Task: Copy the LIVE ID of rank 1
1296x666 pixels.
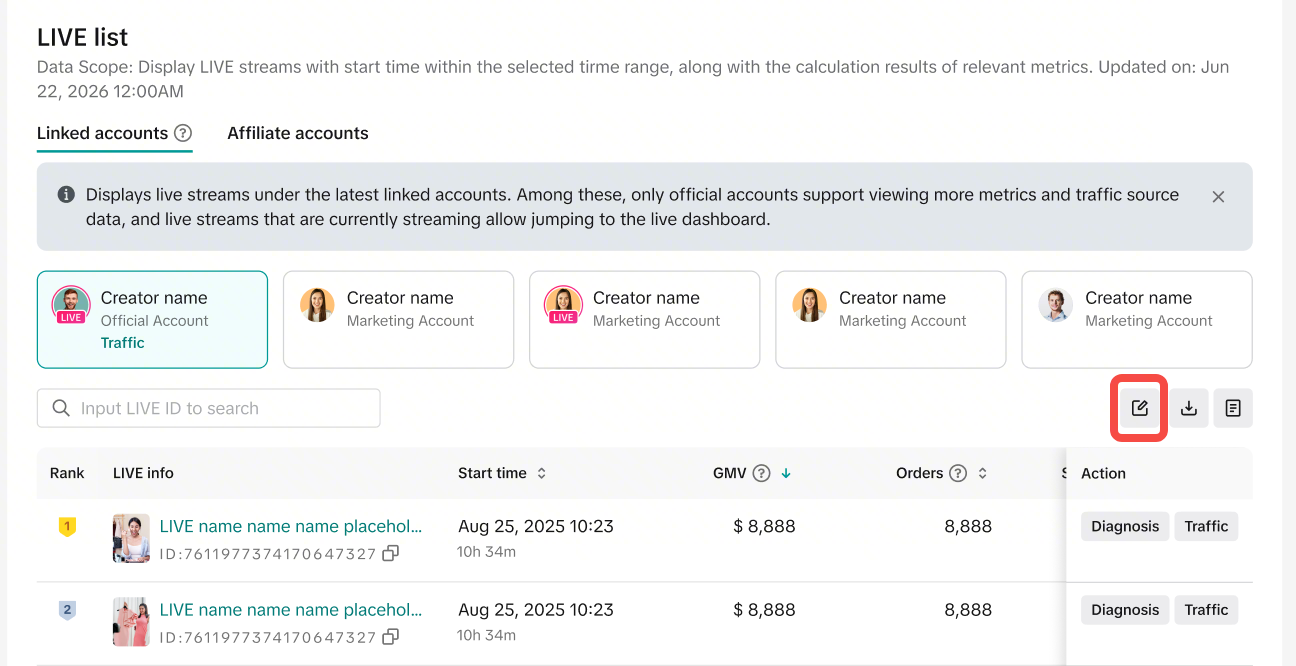Action: coord(391,553)
